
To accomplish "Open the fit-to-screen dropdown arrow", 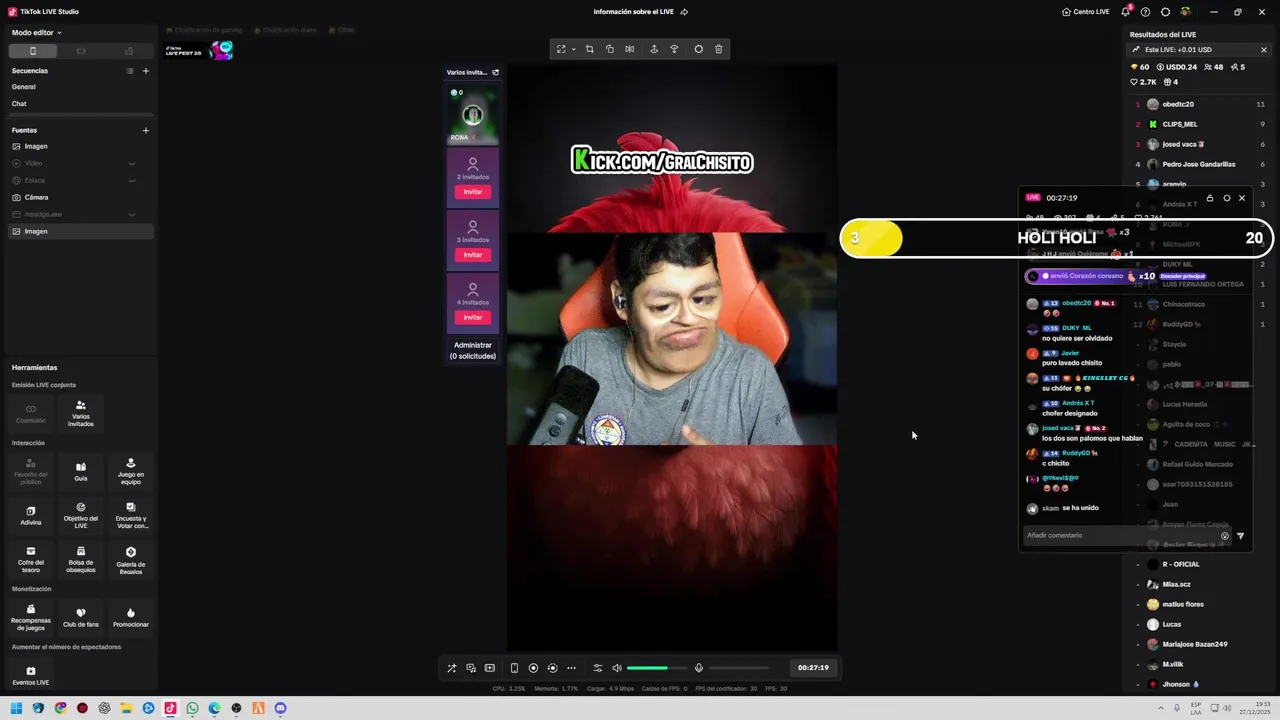I will [573, 49].
